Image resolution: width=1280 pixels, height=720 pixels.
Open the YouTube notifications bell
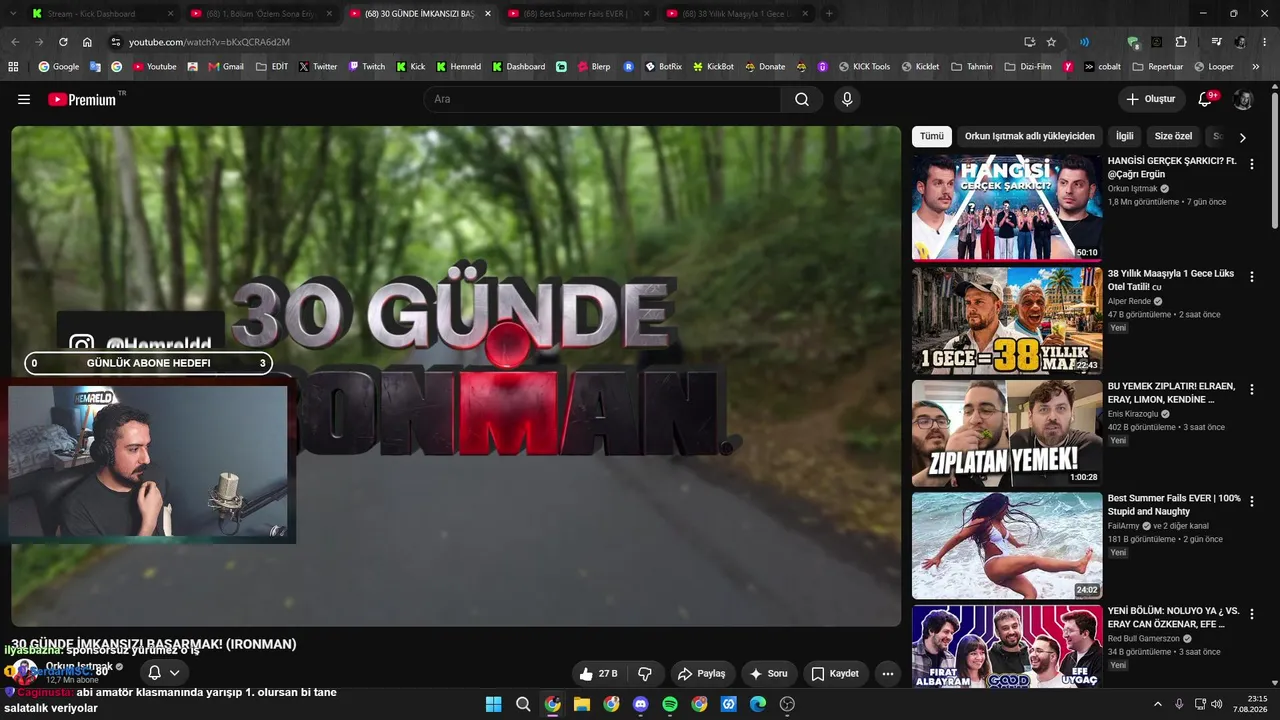[1205, 99]
